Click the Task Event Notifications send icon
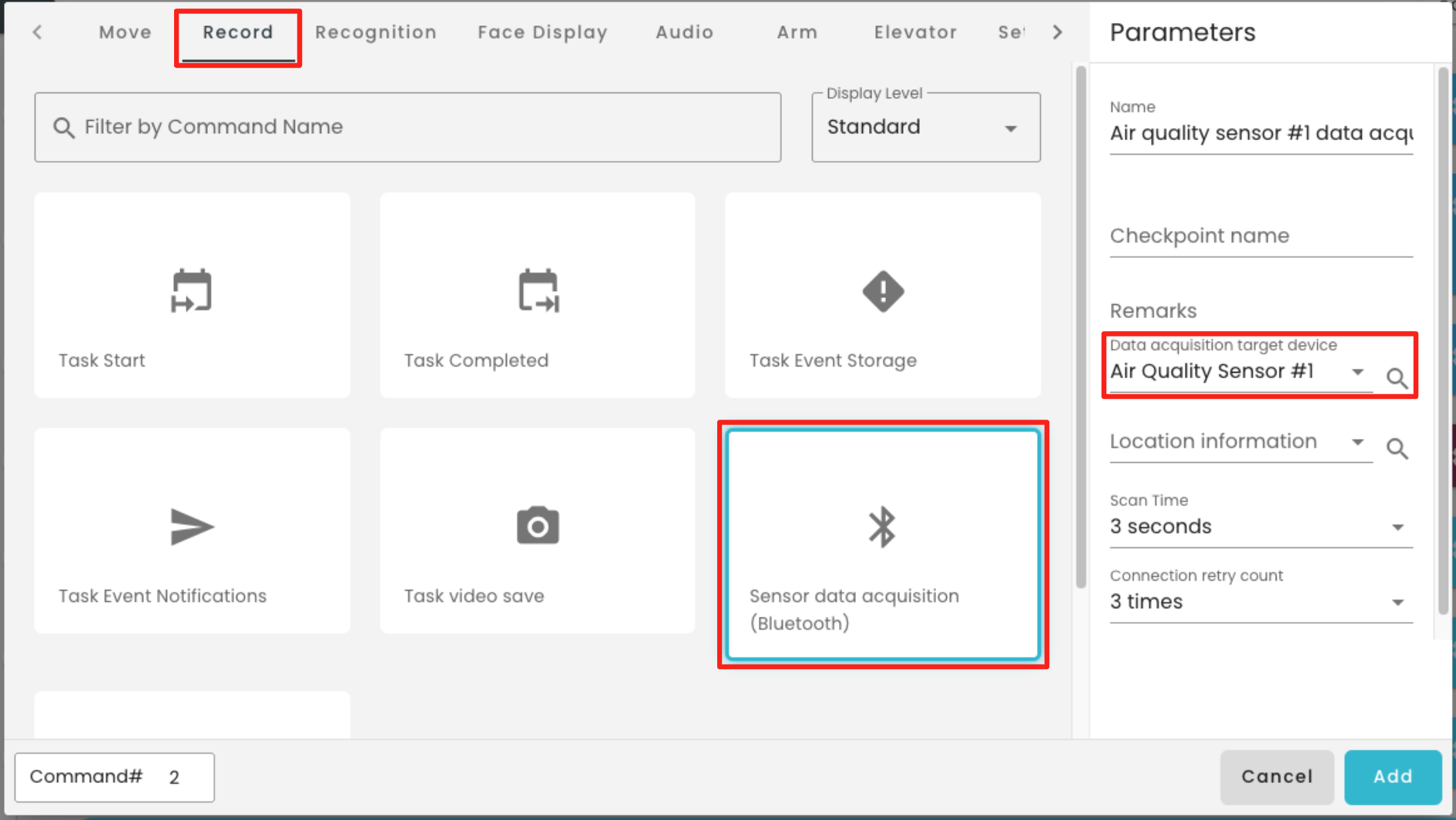 coord(191,527)
